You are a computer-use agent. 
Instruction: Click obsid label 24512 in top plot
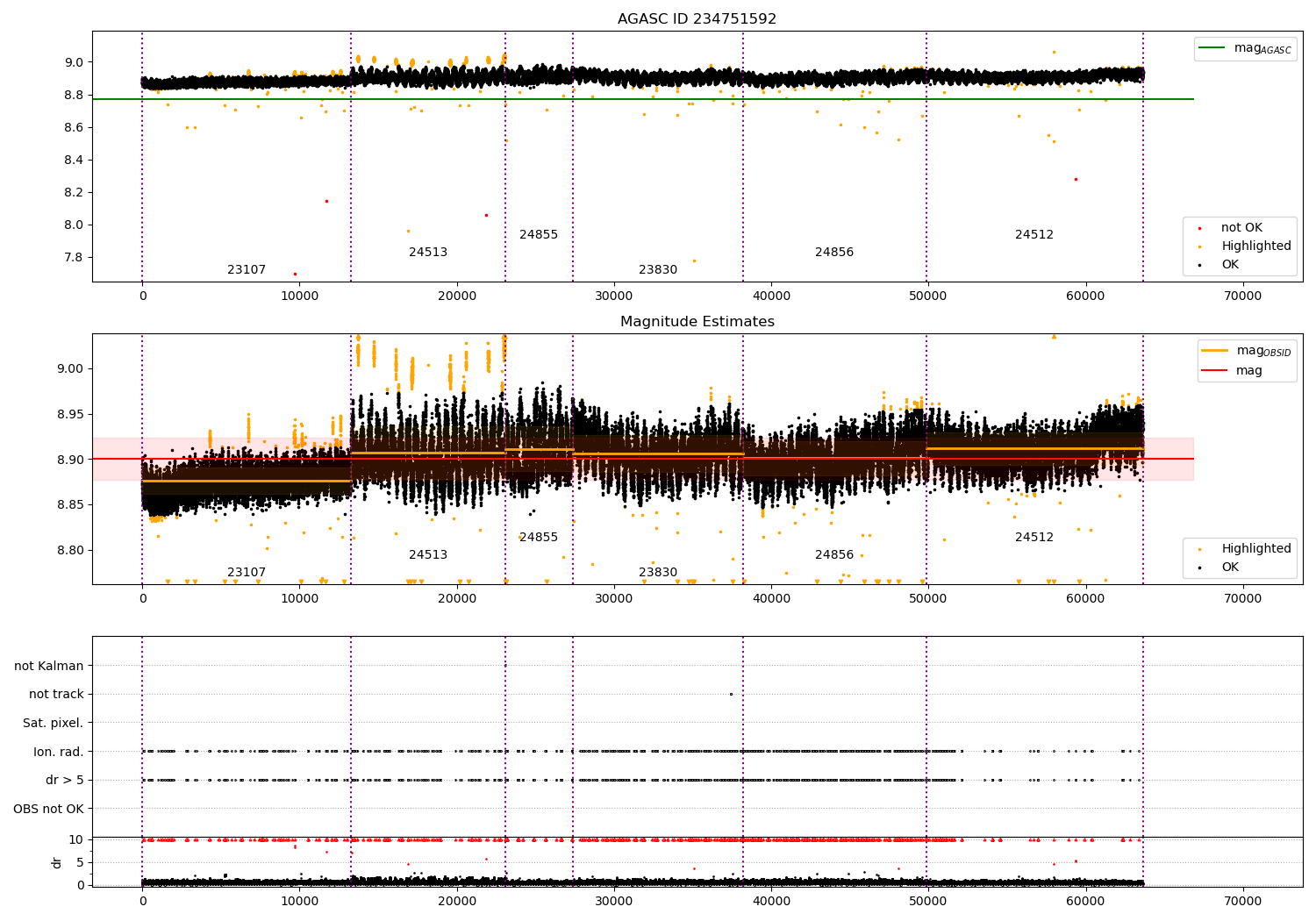1034,235
